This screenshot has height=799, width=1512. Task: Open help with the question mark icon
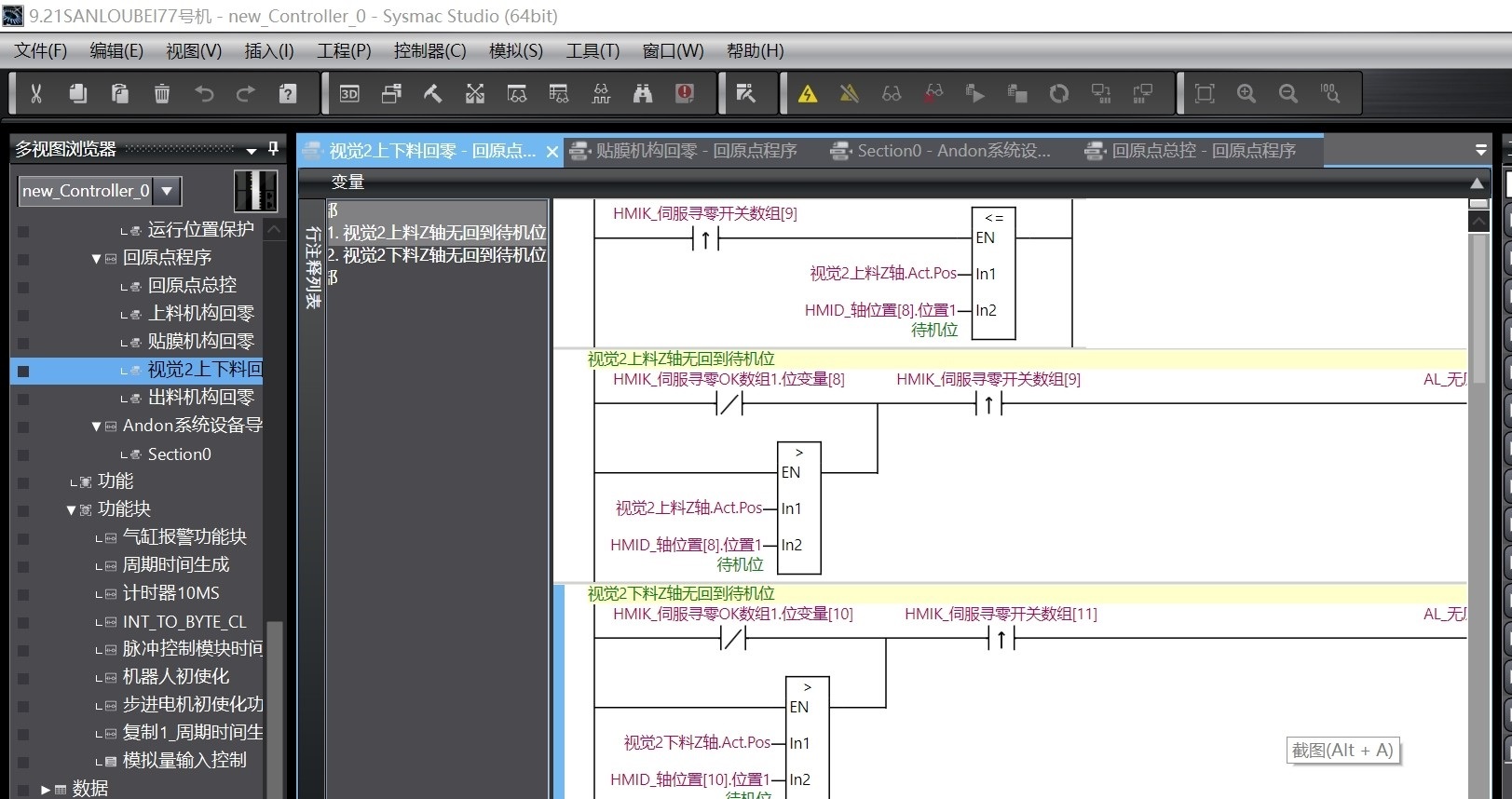point(288,93)
